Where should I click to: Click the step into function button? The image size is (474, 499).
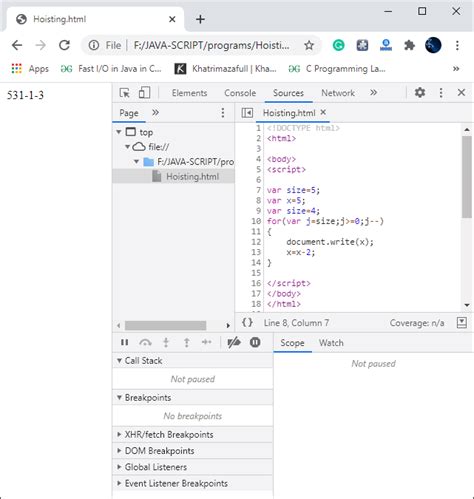click(166, 342)
